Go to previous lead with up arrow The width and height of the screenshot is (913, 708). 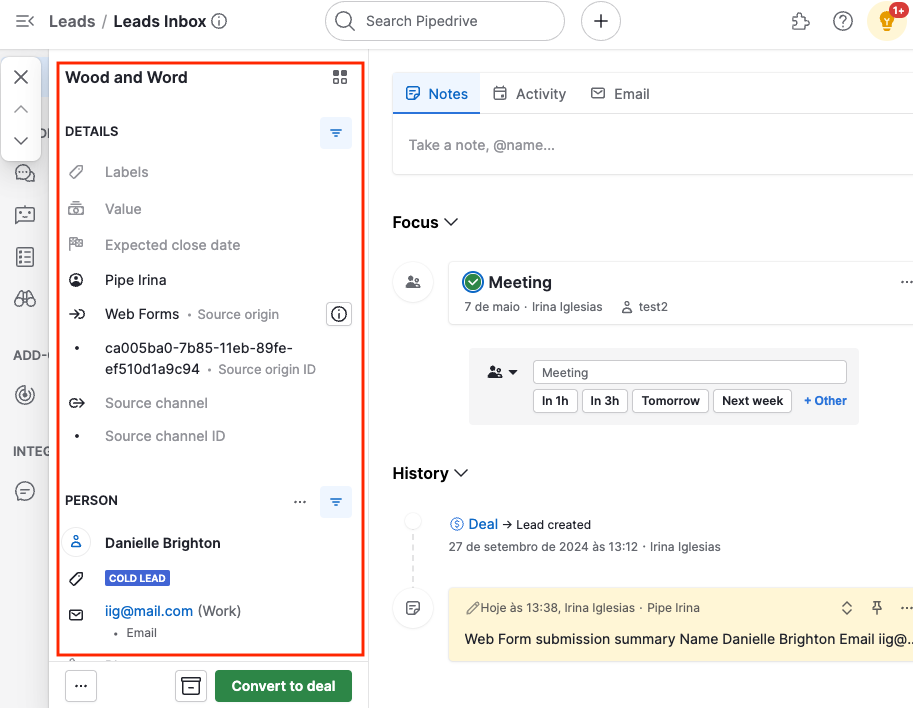point(21,109)
